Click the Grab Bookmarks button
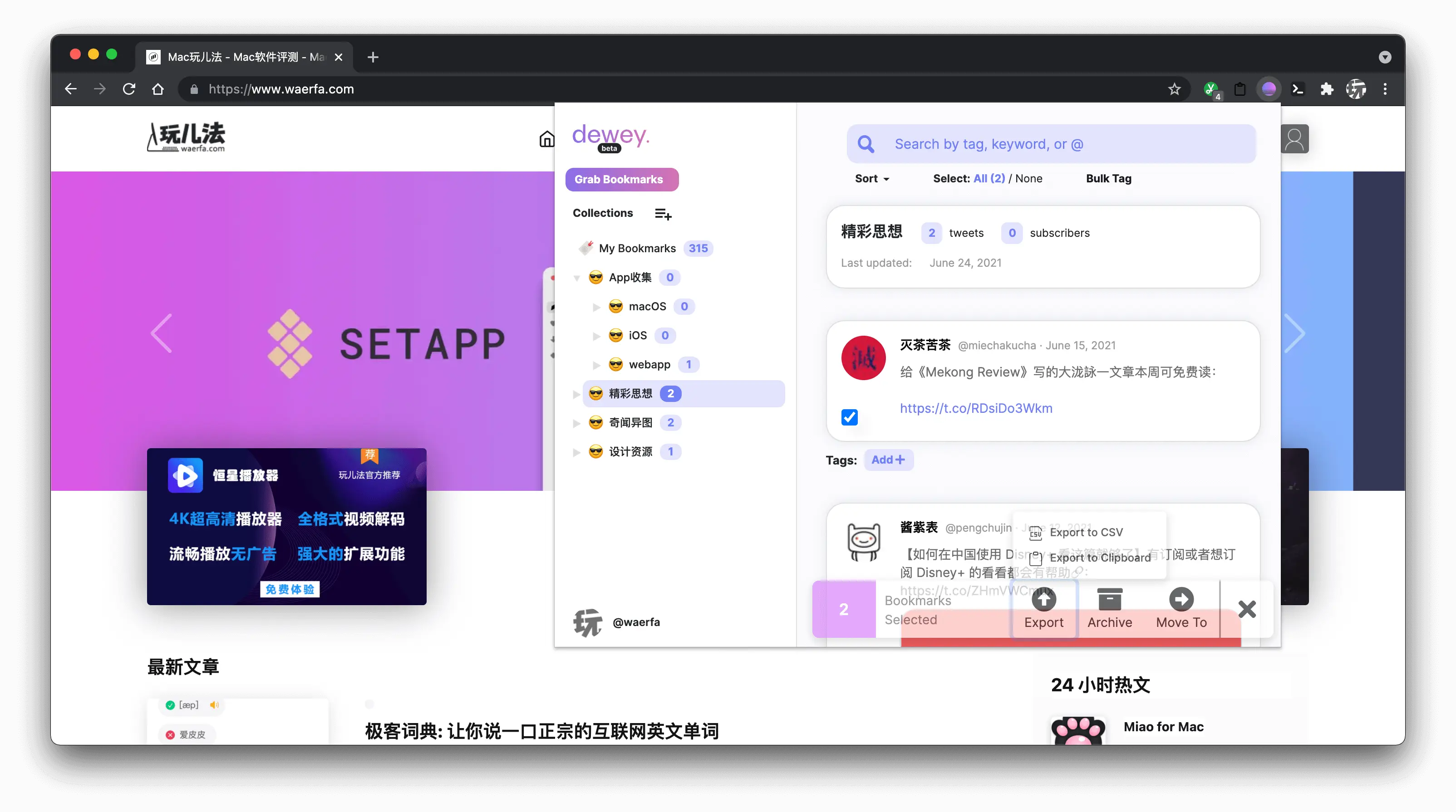The height and width of the screenshot is (812, 1456). [622, 179]
